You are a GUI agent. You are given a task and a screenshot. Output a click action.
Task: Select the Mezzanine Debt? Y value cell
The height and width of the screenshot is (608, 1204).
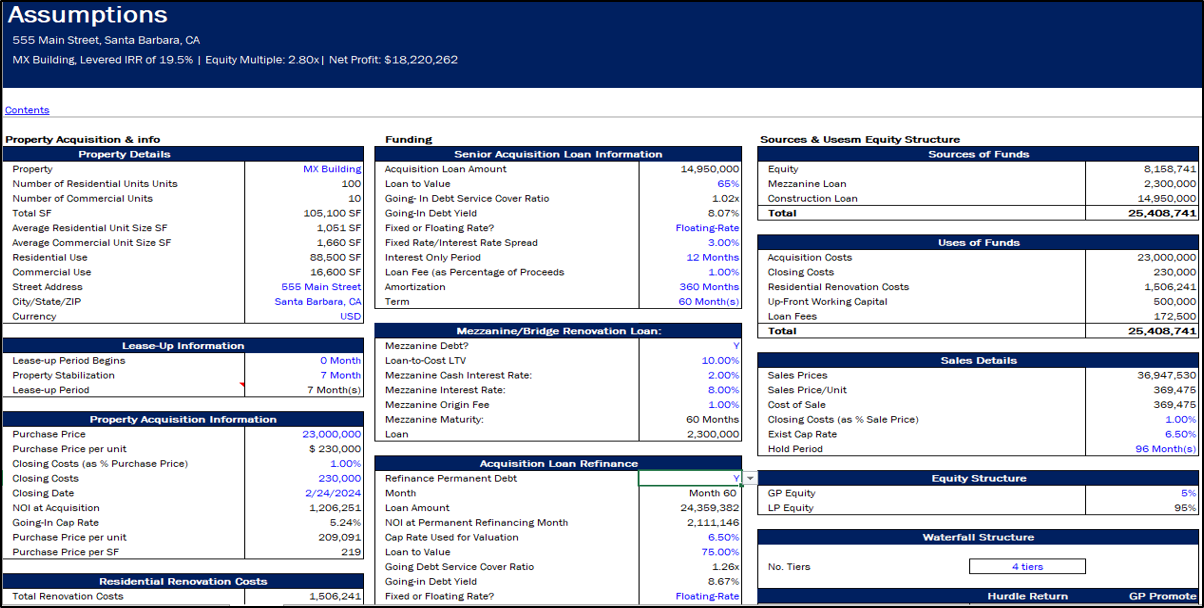[x=689, y=346]
